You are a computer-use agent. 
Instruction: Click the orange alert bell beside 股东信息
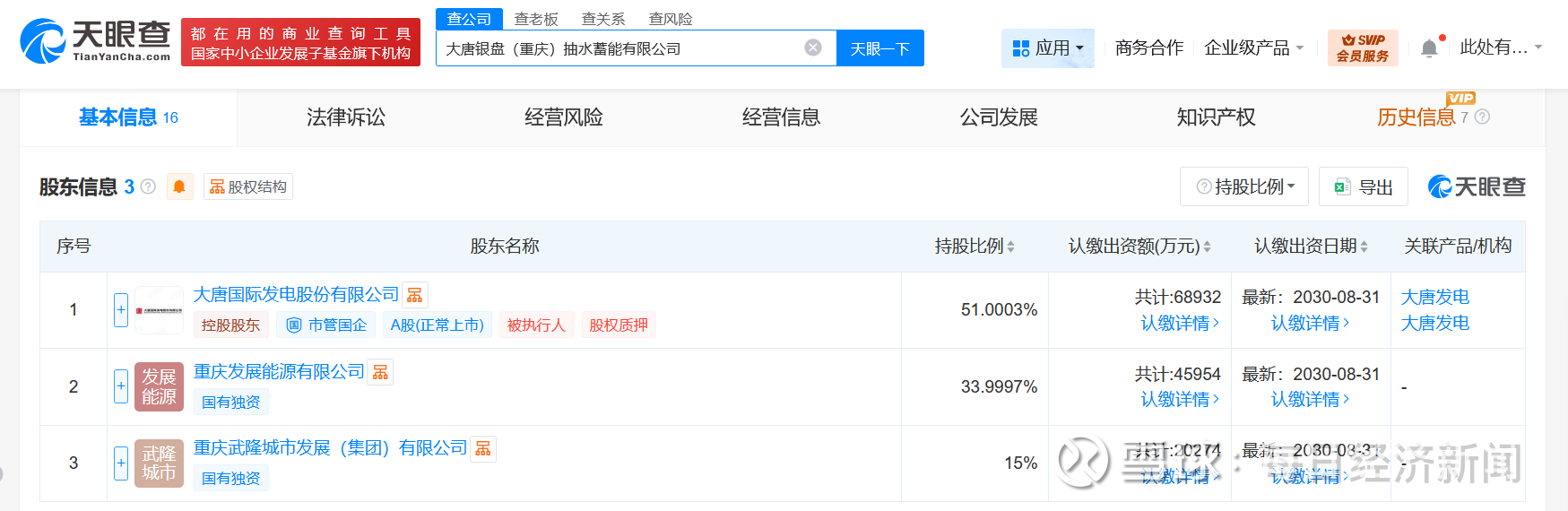pyautogui.click(x=179, y=186)
